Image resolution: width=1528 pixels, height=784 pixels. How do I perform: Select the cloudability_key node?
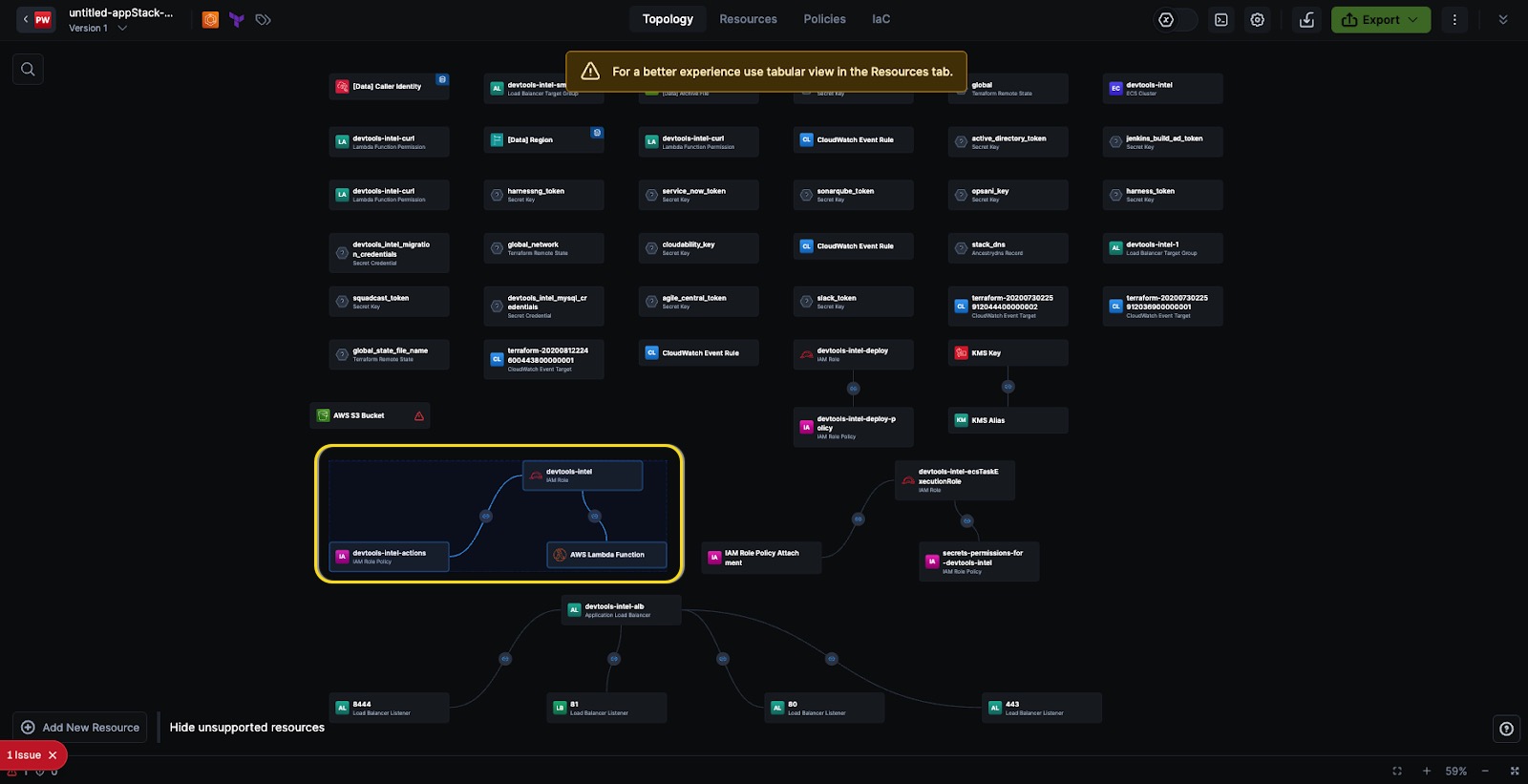pyautogui.click(x=698, y=248)
